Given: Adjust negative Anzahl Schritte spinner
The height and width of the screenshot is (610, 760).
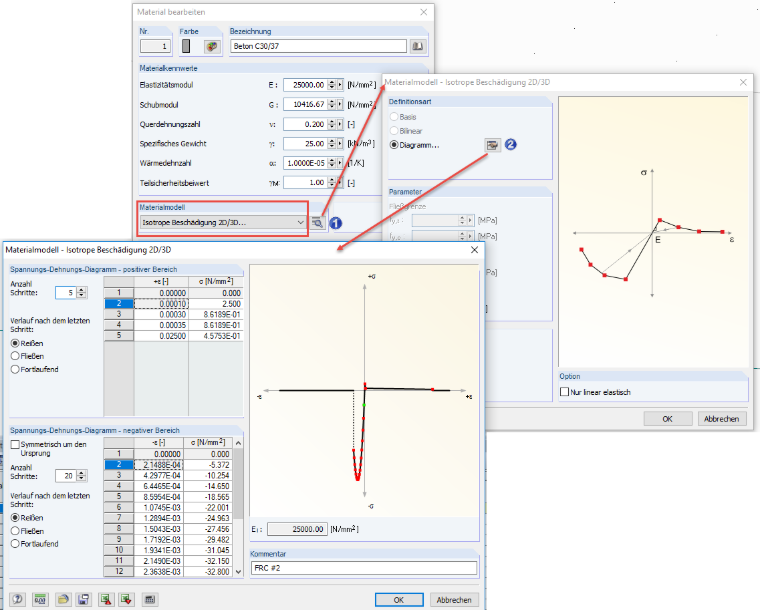Looking at the screenshot, I should point(81,476).
